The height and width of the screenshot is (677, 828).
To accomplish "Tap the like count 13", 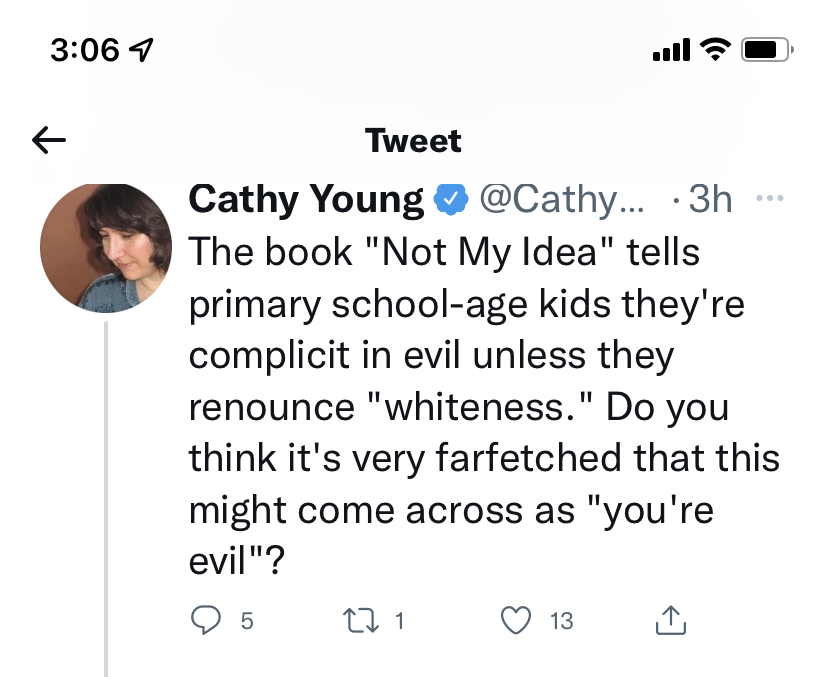I will point(562,621).
